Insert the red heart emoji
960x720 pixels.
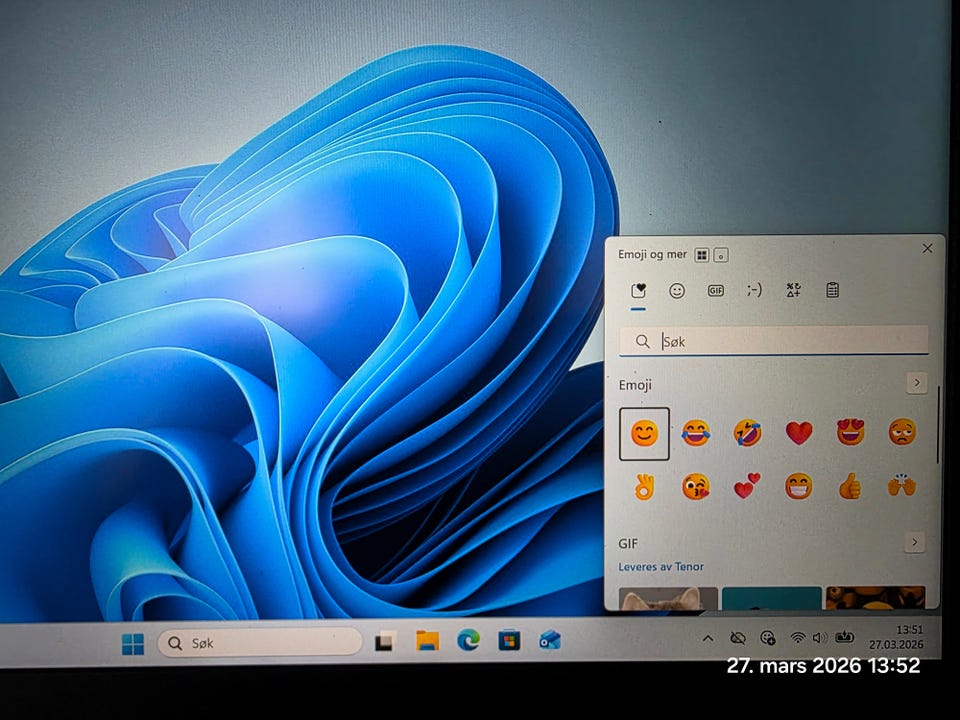pyautogui.click(x=799, y=433)
